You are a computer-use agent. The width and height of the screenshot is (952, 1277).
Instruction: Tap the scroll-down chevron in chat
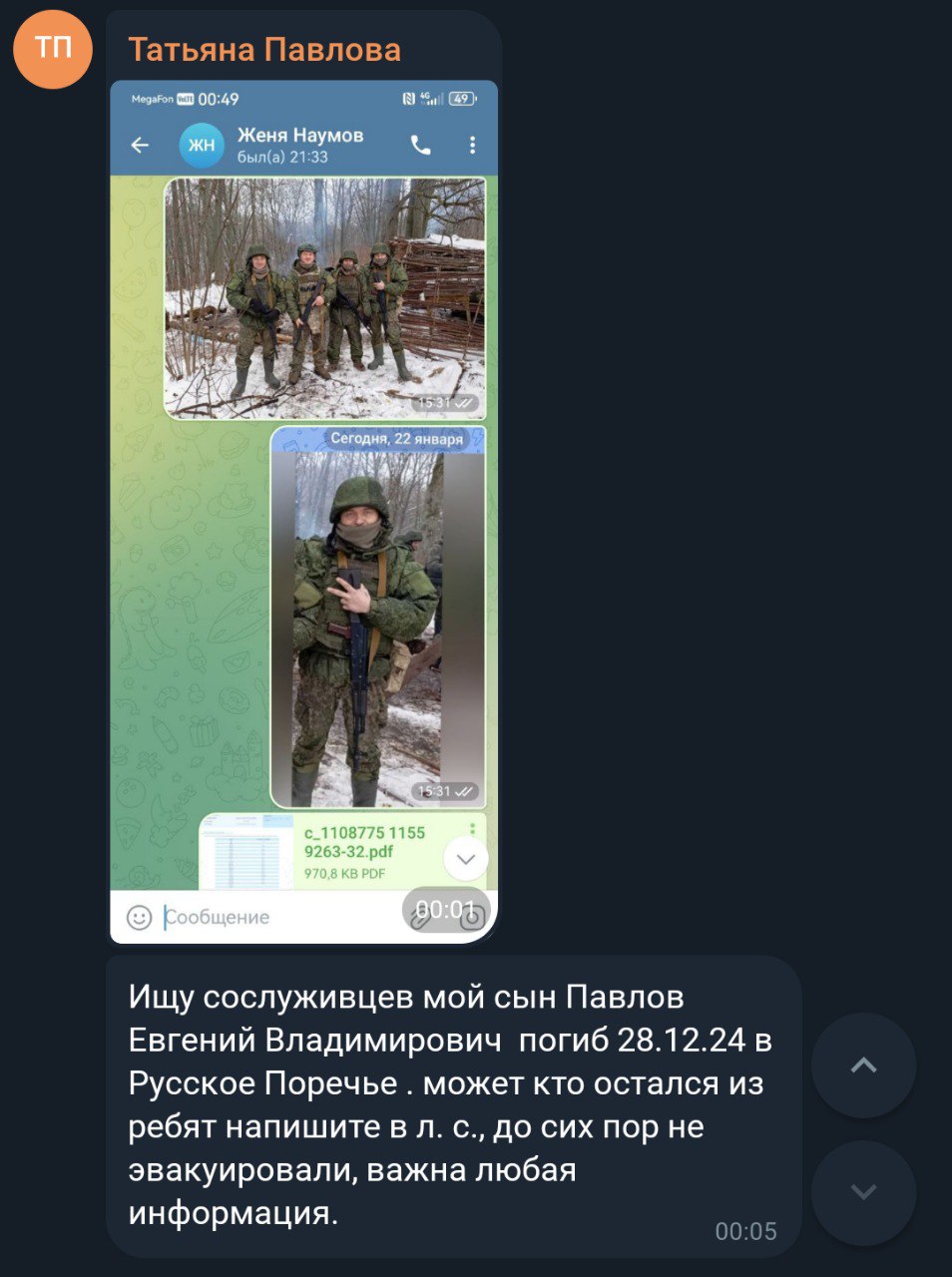pyautogui.click(x=465, y=859)
